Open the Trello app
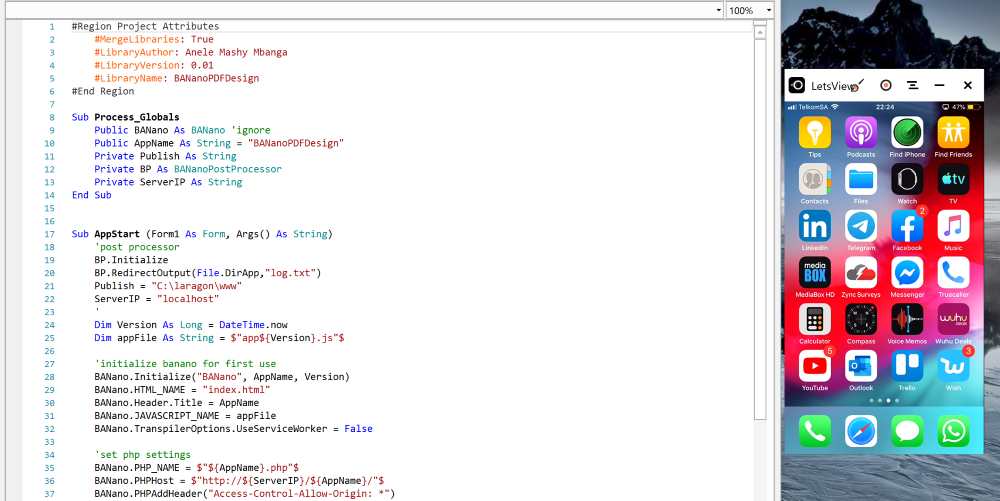Viewport: 1000px width, 501px height. click(907, 366)
